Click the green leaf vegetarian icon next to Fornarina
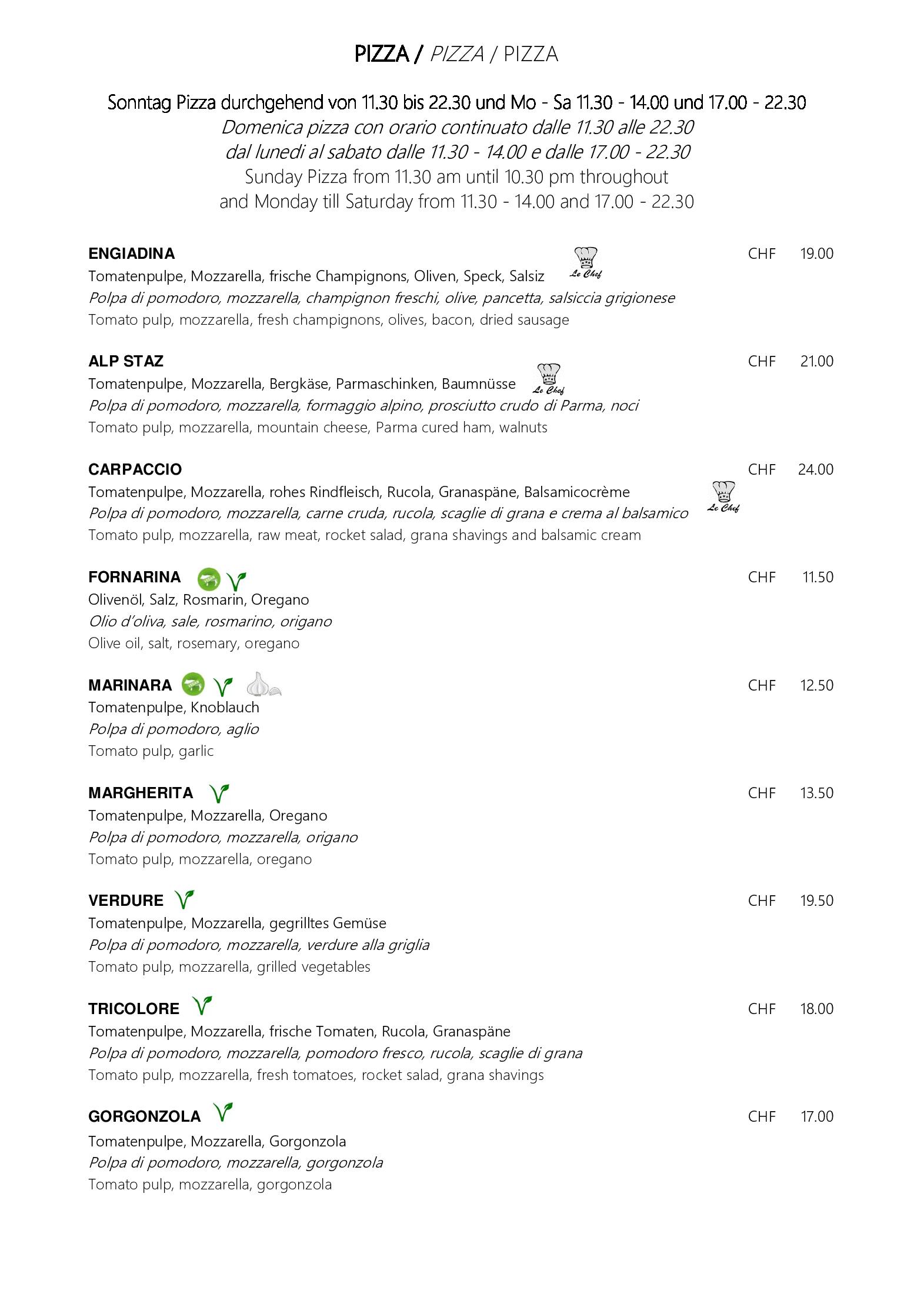 coord(236,581)
